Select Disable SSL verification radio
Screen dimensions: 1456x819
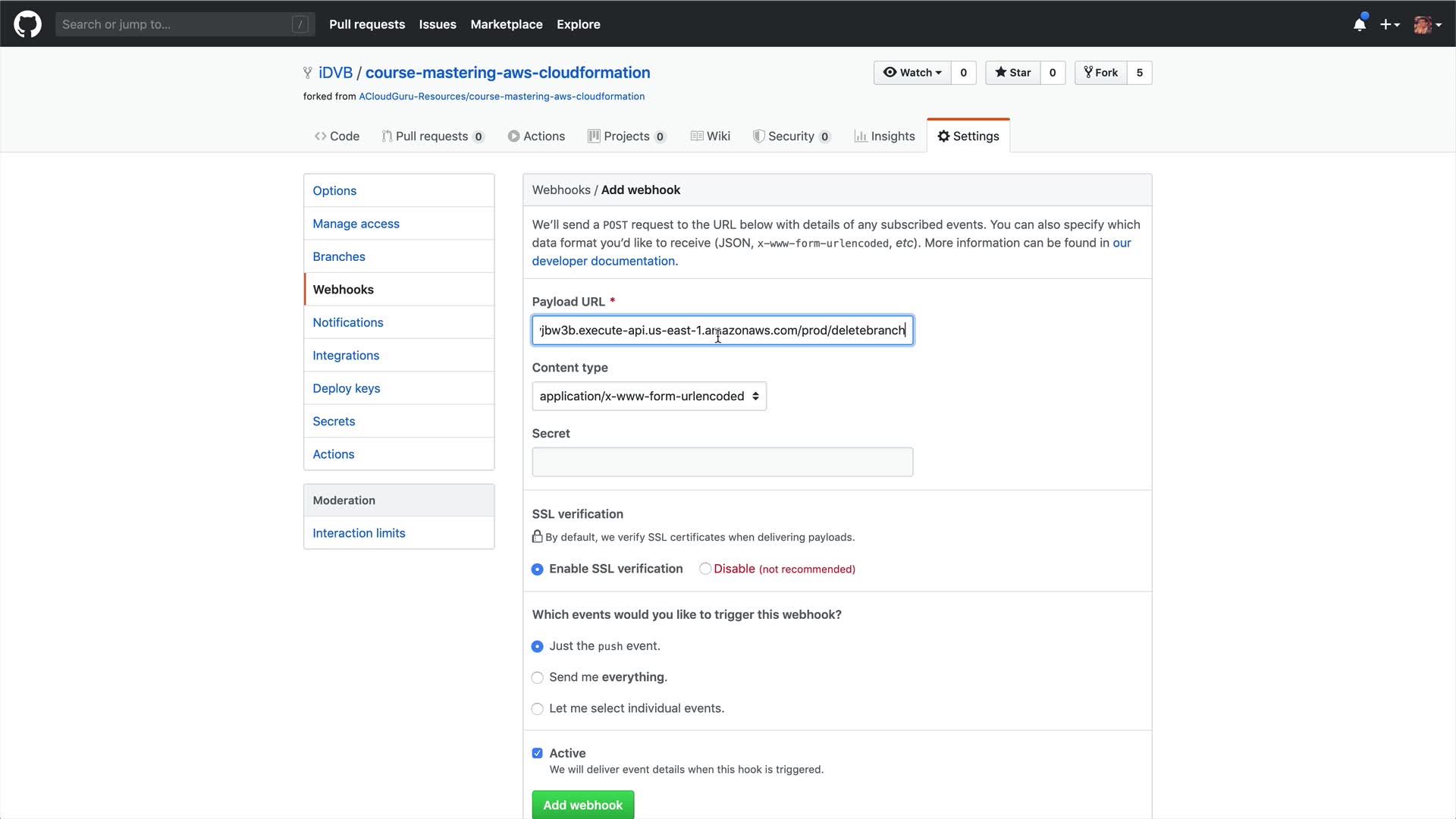tap(705, 569)
